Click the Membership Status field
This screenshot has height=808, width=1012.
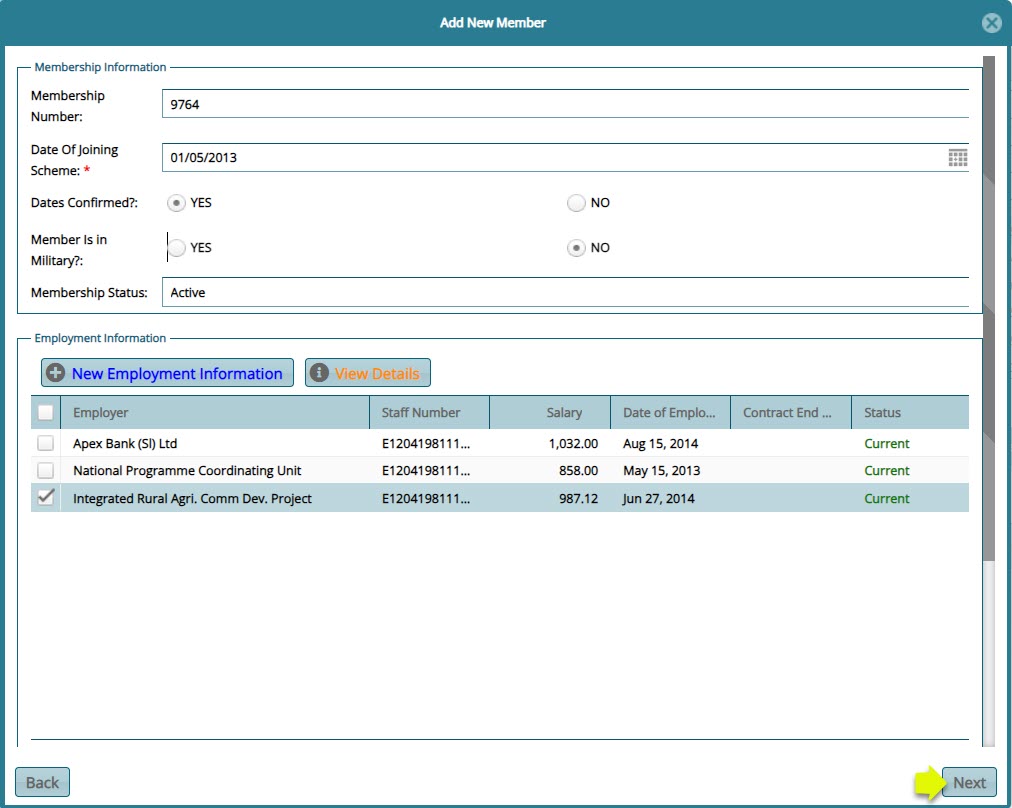tap(565, 293)
